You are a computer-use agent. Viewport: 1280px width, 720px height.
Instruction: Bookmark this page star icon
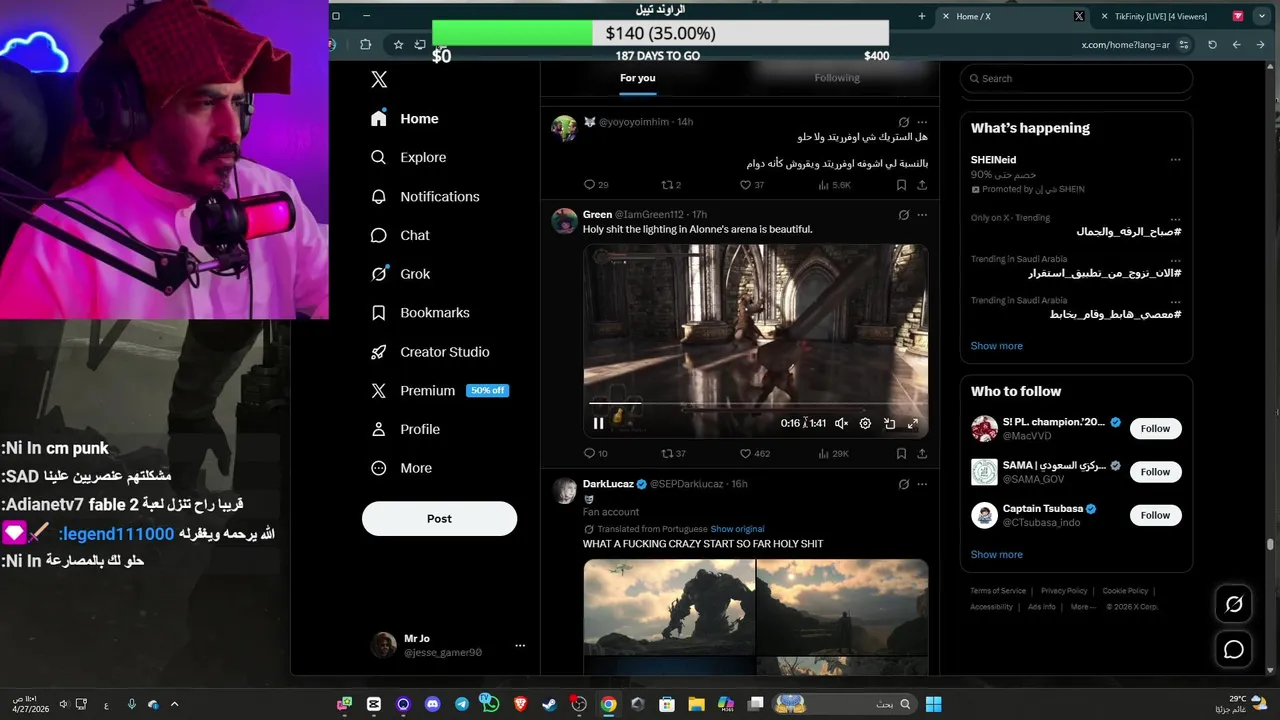[398, 45]
